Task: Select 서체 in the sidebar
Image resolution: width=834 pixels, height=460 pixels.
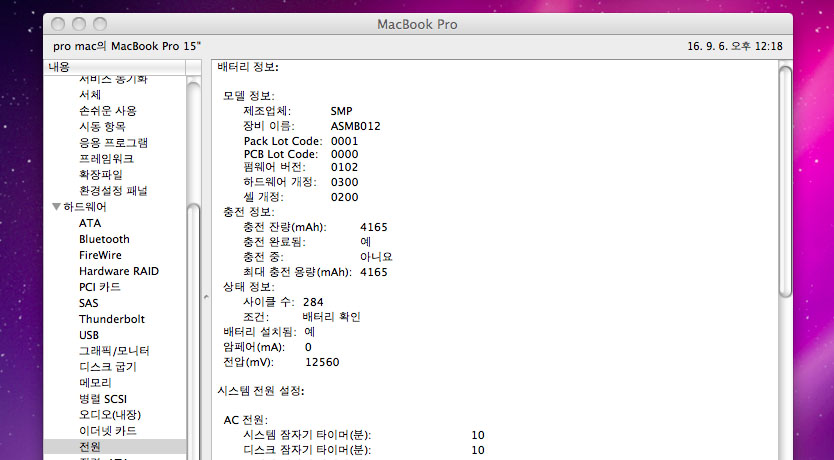Action: click(90, 95)
